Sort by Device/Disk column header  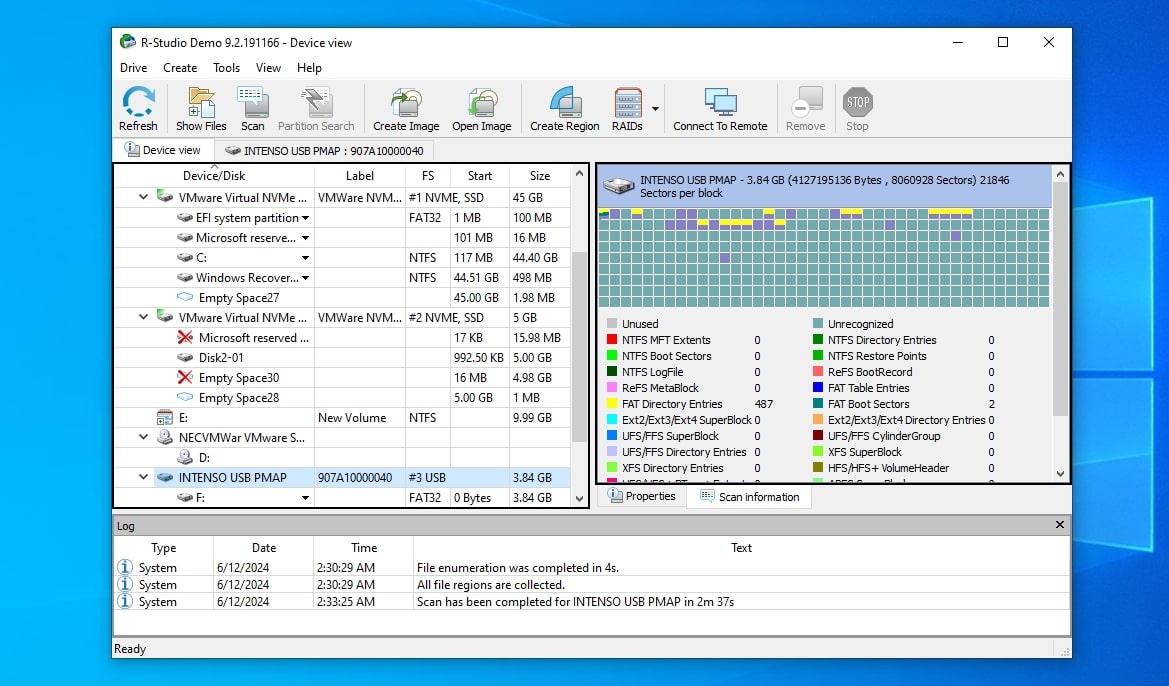coord(214,176)
